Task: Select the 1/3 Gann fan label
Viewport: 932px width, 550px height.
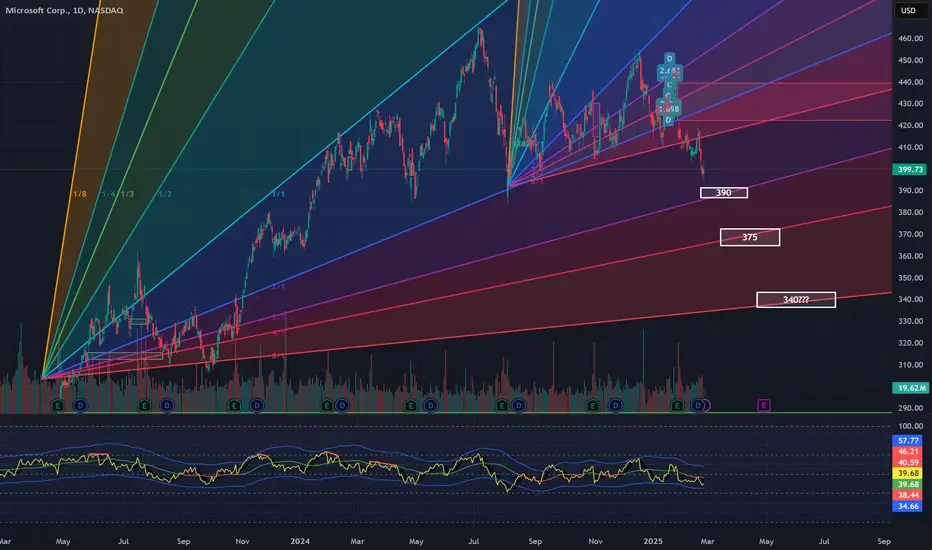Action: pos(127,194)
